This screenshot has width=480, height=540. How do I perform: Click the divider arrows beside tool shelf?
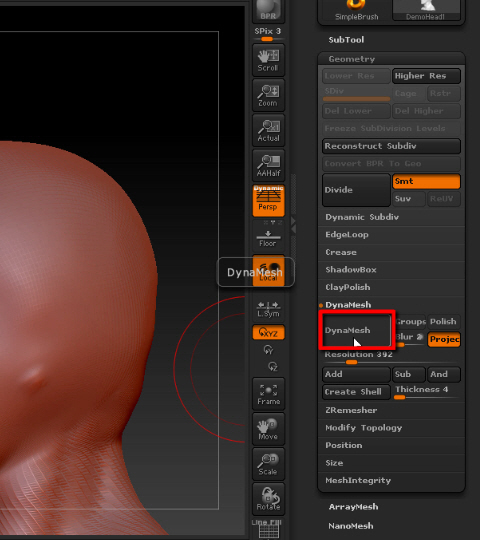294,225
